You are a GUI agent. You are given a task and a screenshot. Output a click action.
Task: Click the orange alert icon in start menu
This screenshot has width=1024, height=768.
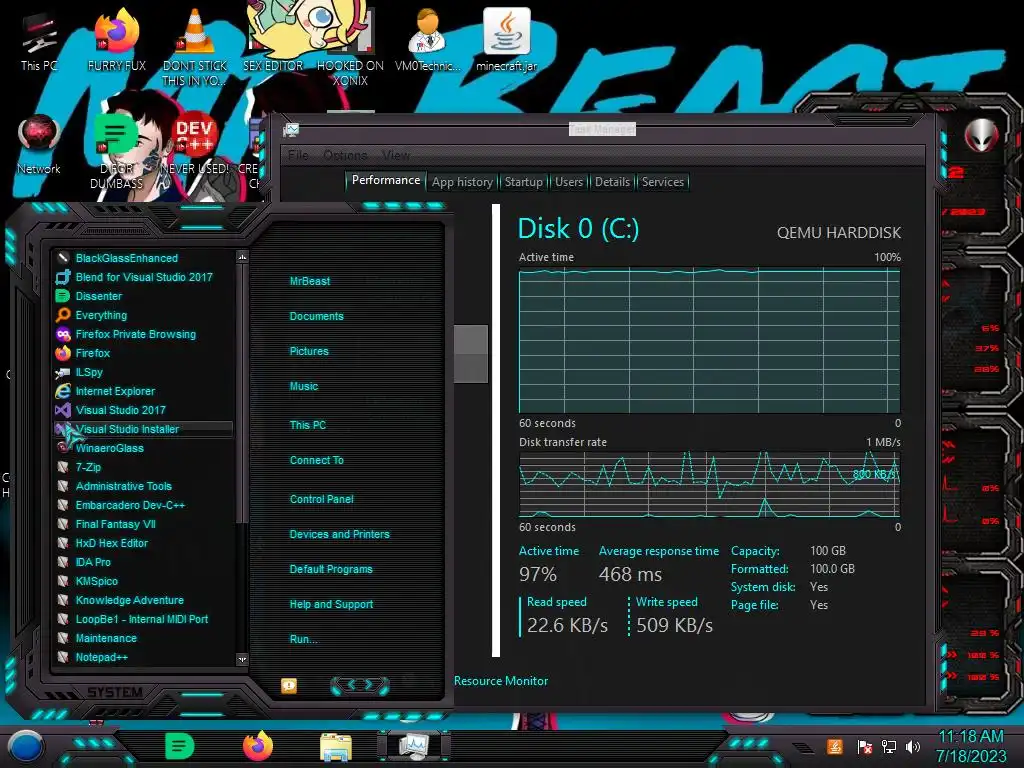(289, 685)
